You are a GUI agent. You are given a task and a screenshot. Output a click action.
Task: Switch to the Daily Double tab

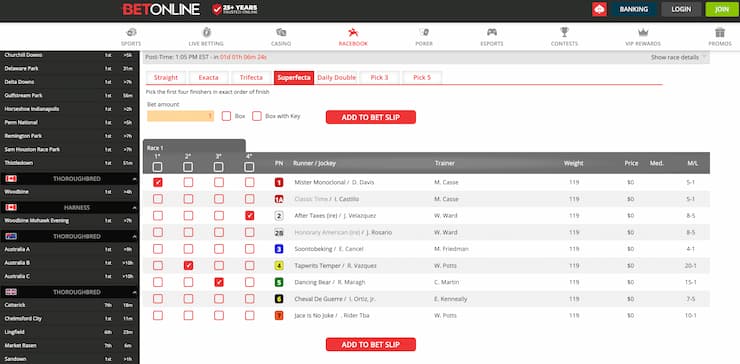(x=336, y=77)
